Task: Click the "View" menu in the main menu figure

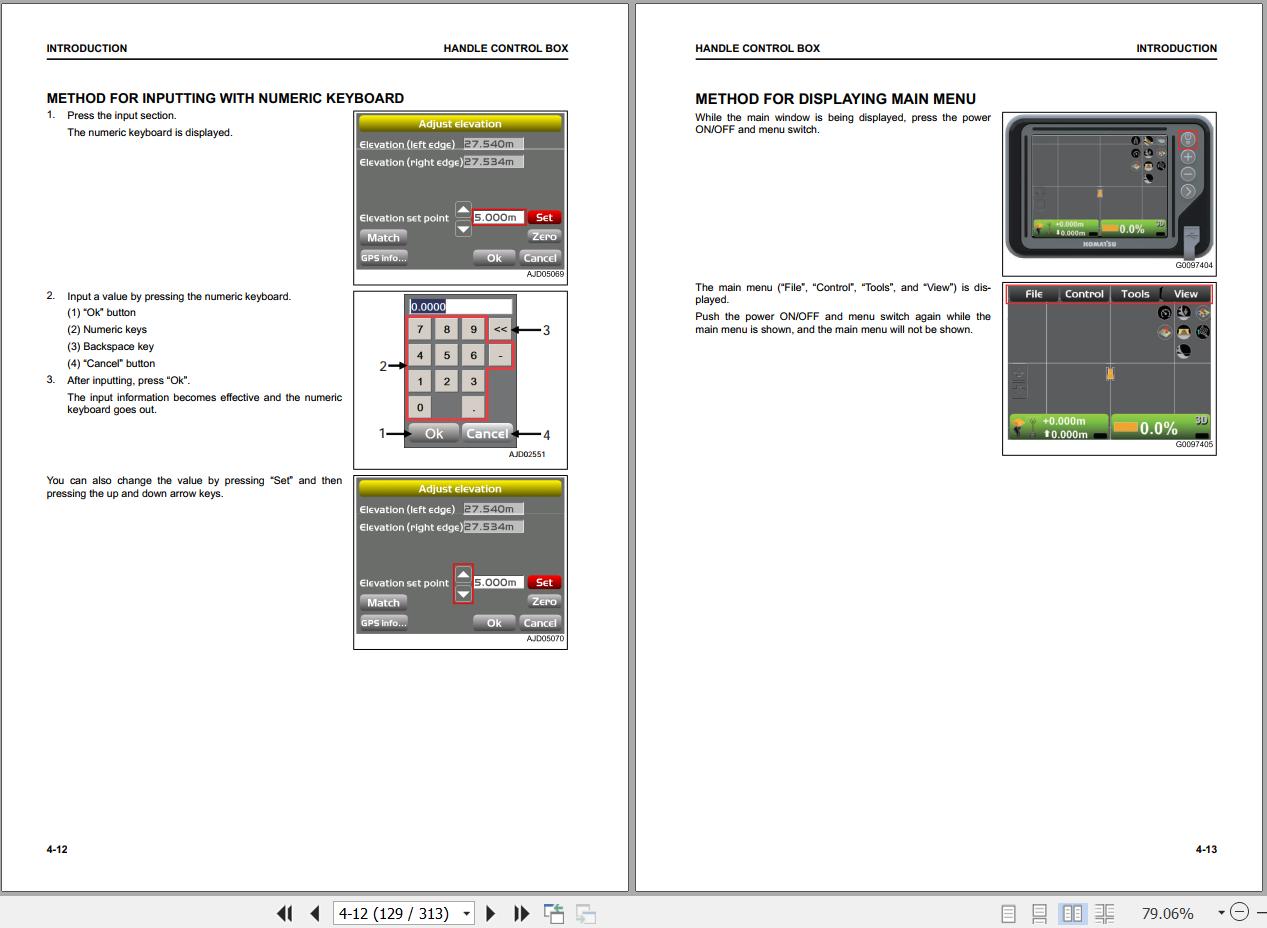Action: click(1186, 294)
